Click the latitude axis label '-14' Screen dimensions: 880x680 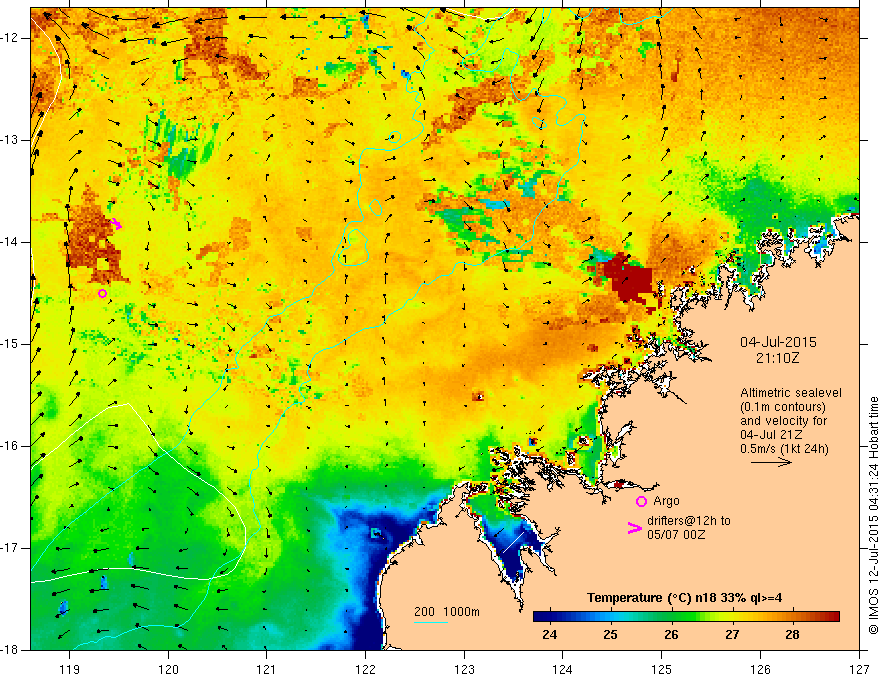(10, 242)
